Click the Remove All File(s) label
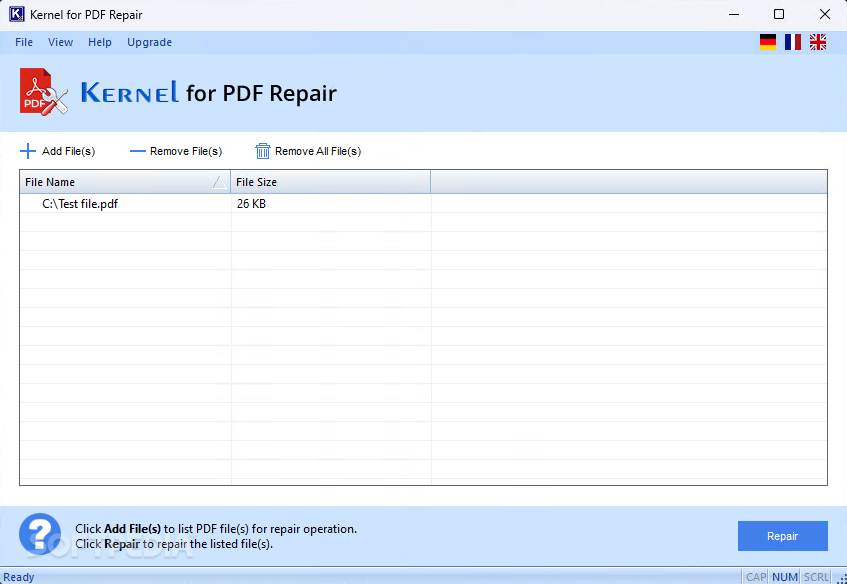Screen dimensions: 847x584 [x=318, y=151]
